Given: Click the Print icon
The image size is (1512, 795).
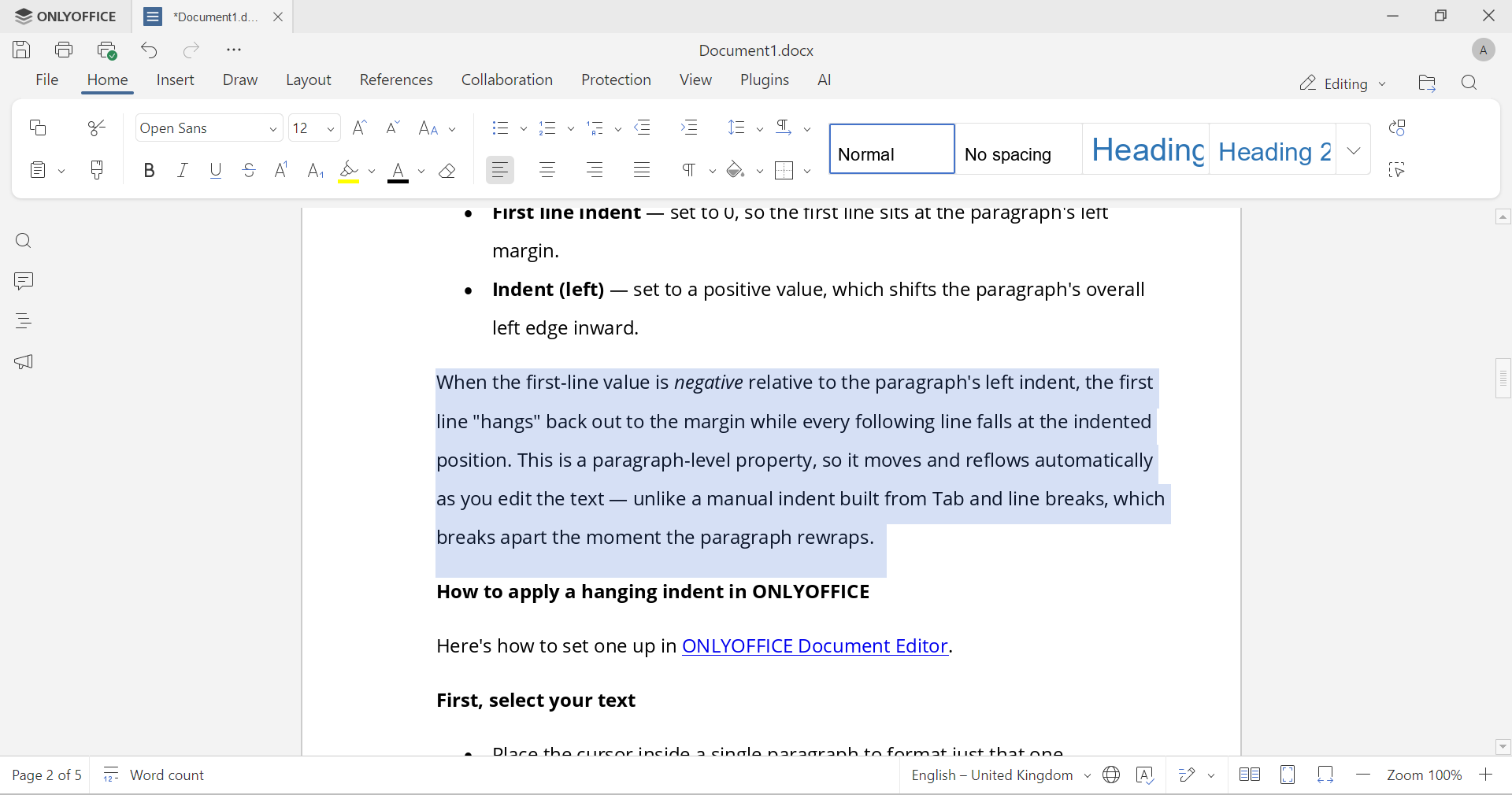Looking at the screenshot, I should [64, 50].
